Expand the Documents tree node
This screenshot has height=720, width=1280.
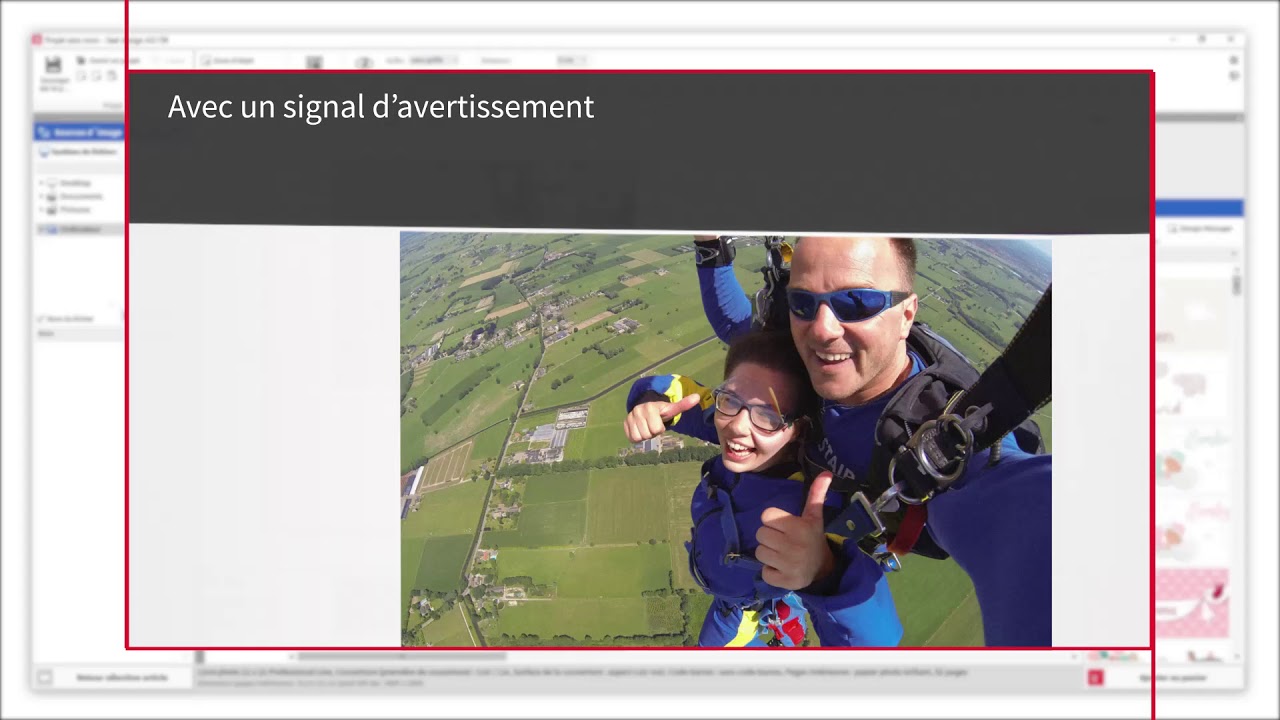[41, 197]
